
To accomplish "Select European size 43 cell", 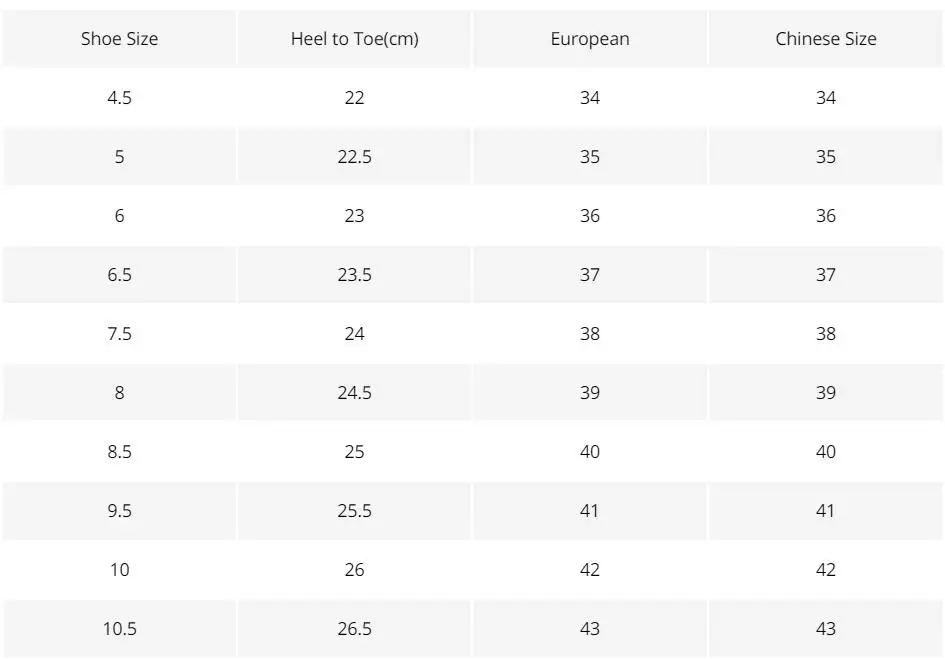I will point(590,629).
